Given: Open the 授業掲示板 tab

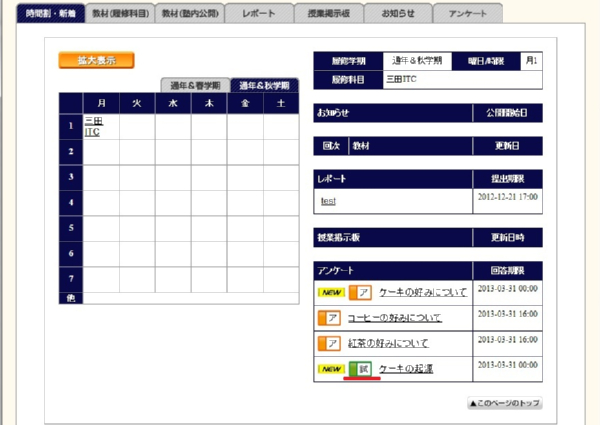Looking at the screenshot, I should point(329,14).
